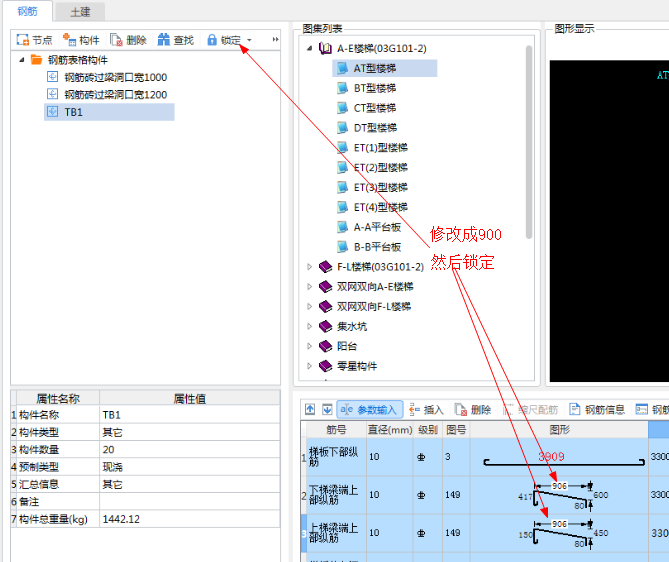Select AT型楼梯 in atlas list

(384, 68)
